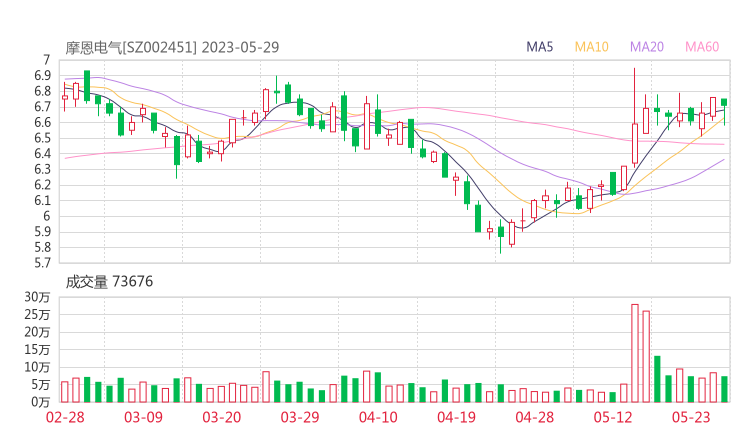Click the 25万 volume axis label
This screenshot has width=740, height=440.
point(37,314)
